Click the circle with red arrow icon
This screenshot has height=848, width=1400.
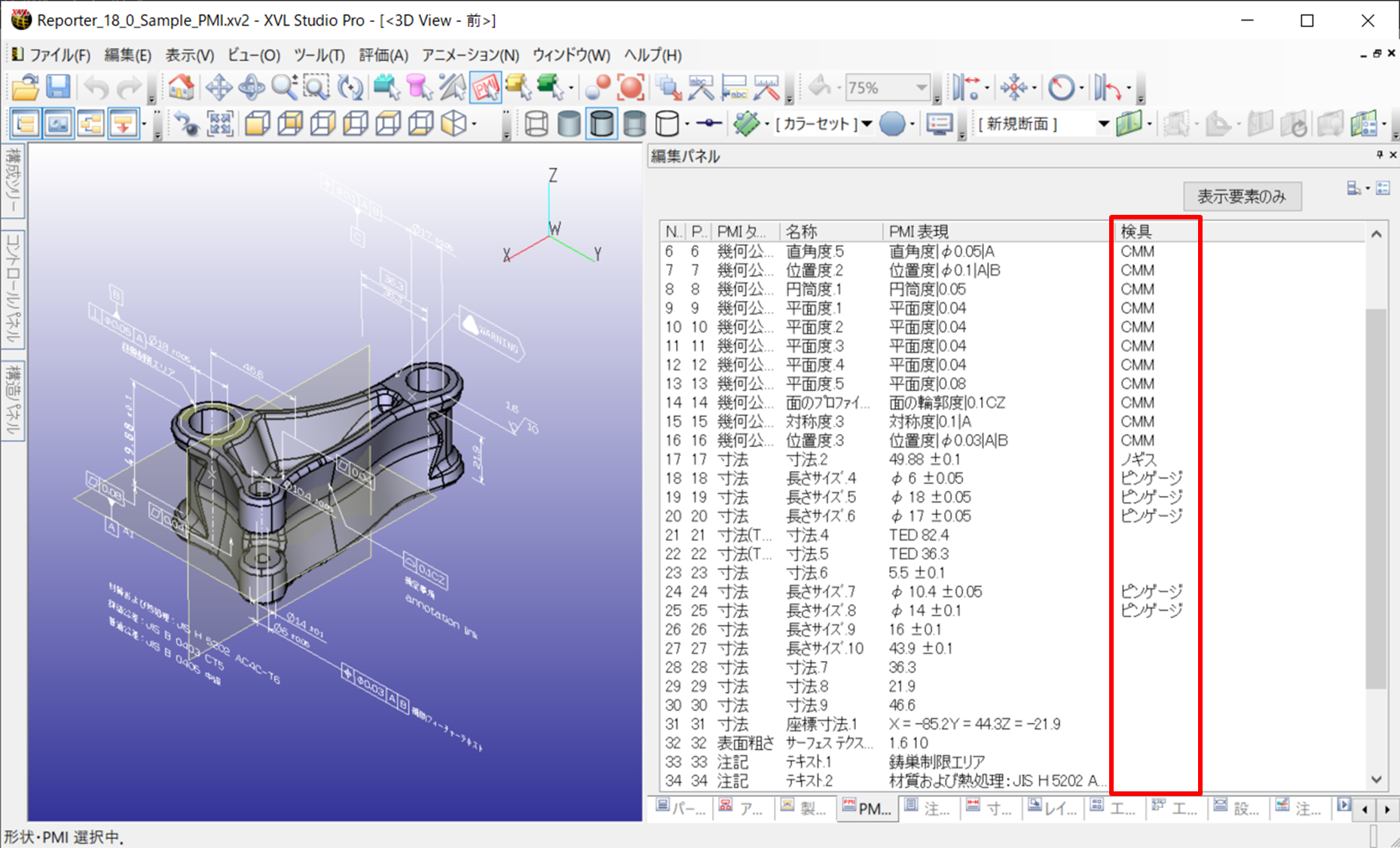pos(1062,88)
